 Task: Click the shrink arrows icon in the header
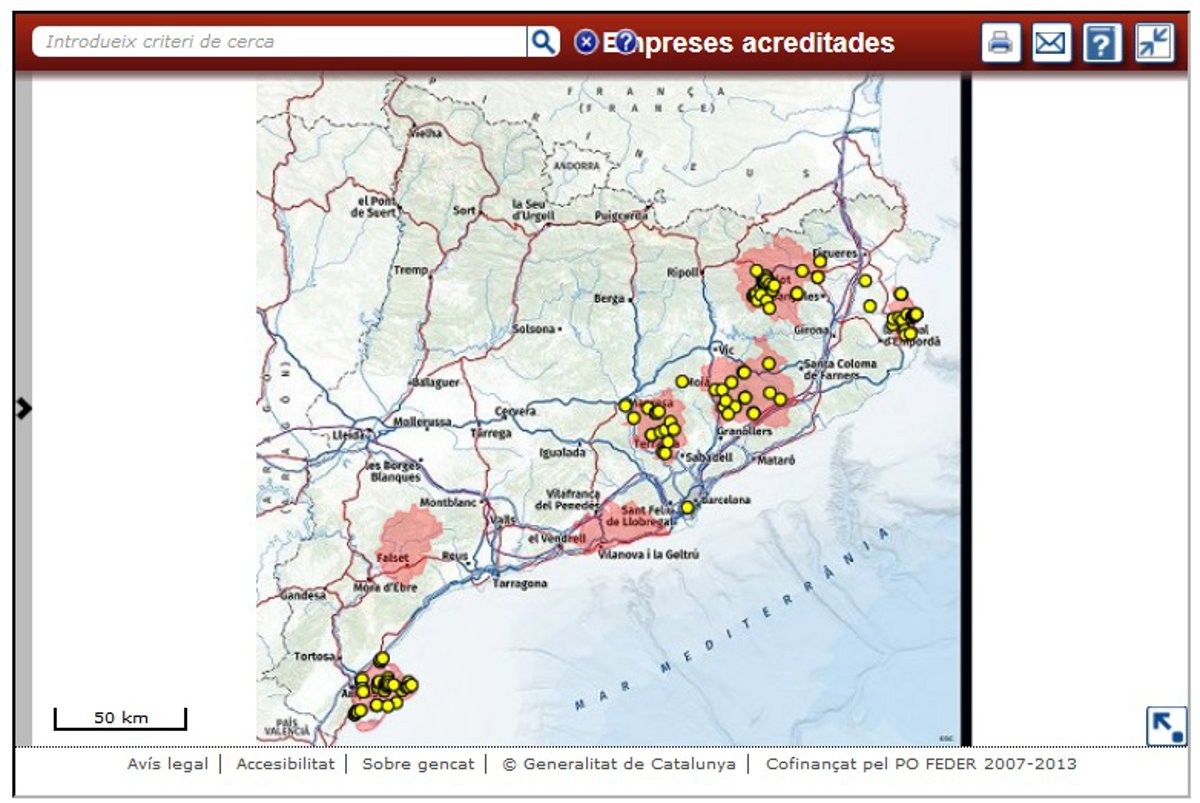[x=1154, y=43]
